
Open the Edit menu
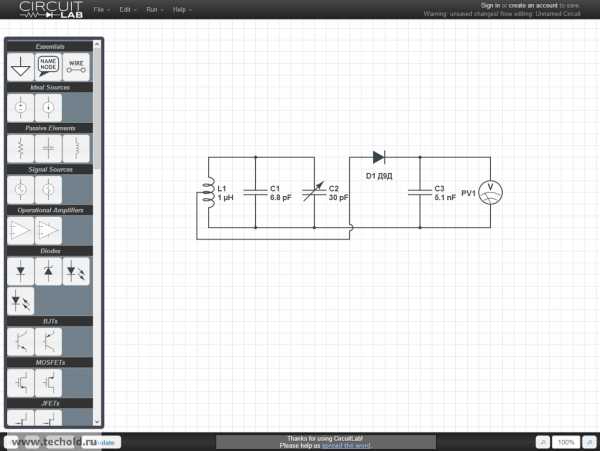pyautogui.click(x=127, y=10)
